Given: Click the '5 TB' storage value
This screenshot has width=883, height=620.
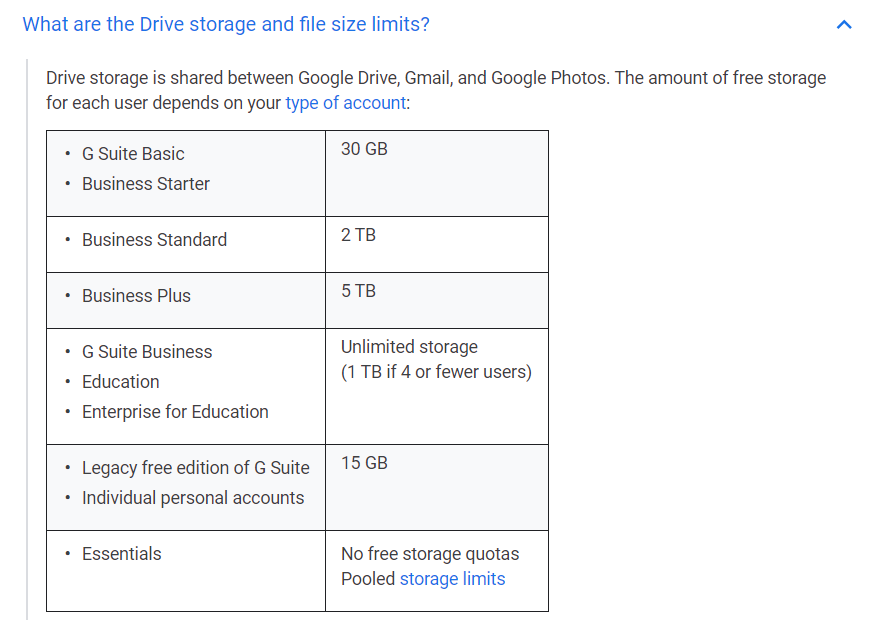Looking at the screenshot, I should point(358,291).
